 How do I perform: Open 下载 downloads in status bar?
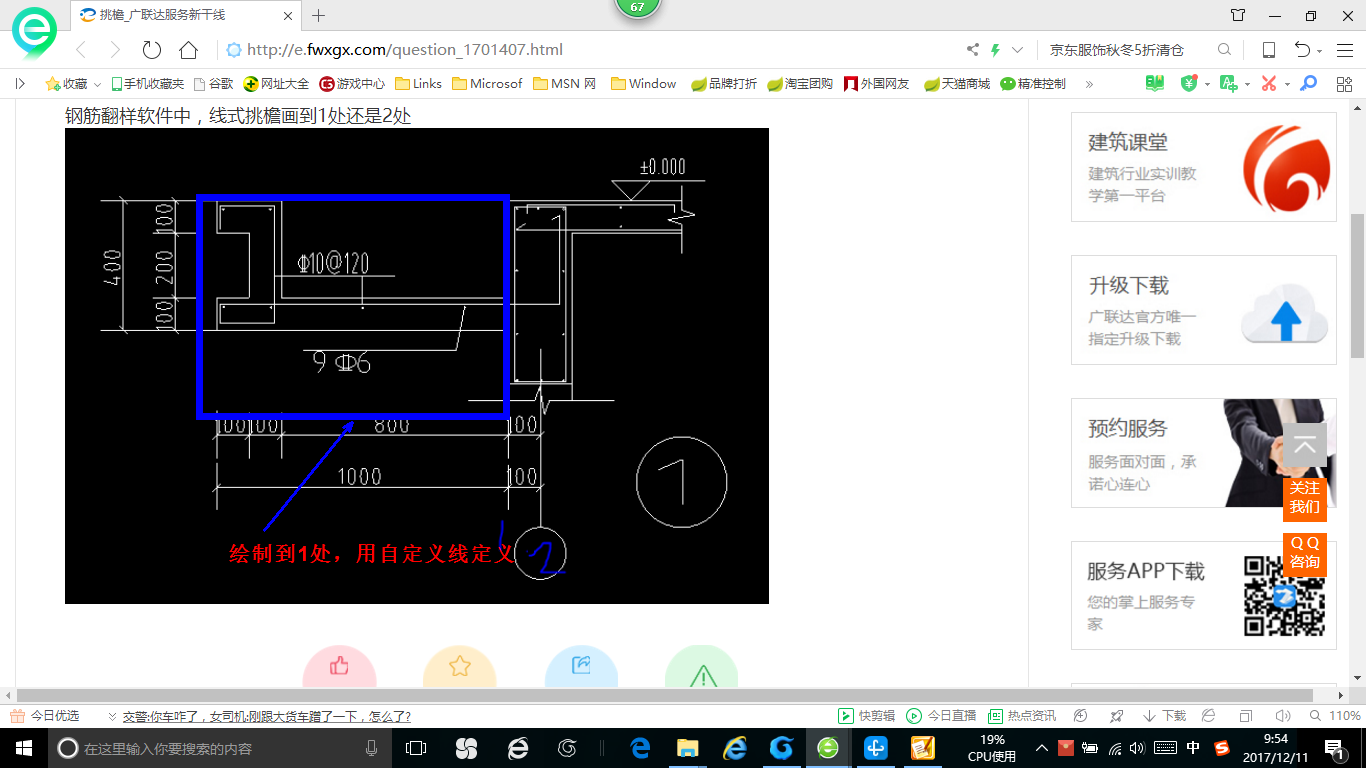point(1164,716)
